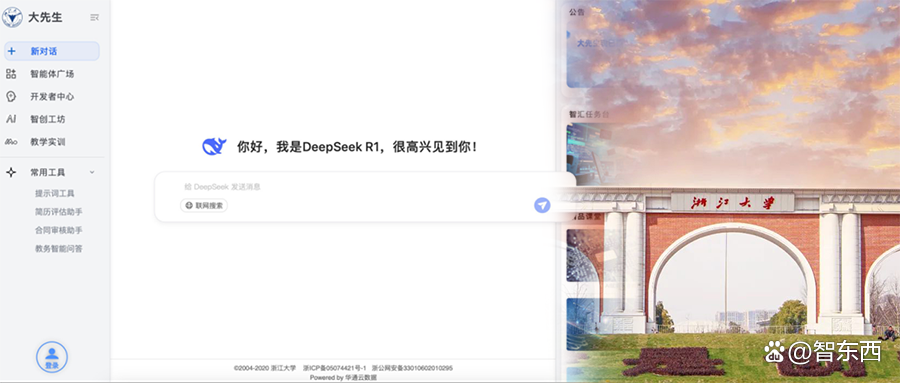Open 提示词工具
Screen dimensions: 900x383
pyautogui.click(x=55, y=194)
